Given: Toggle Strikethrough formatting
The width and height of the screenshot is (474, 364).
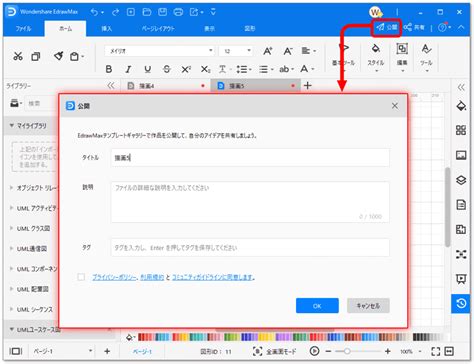Looking at the screenshot, I should [167, 69].
